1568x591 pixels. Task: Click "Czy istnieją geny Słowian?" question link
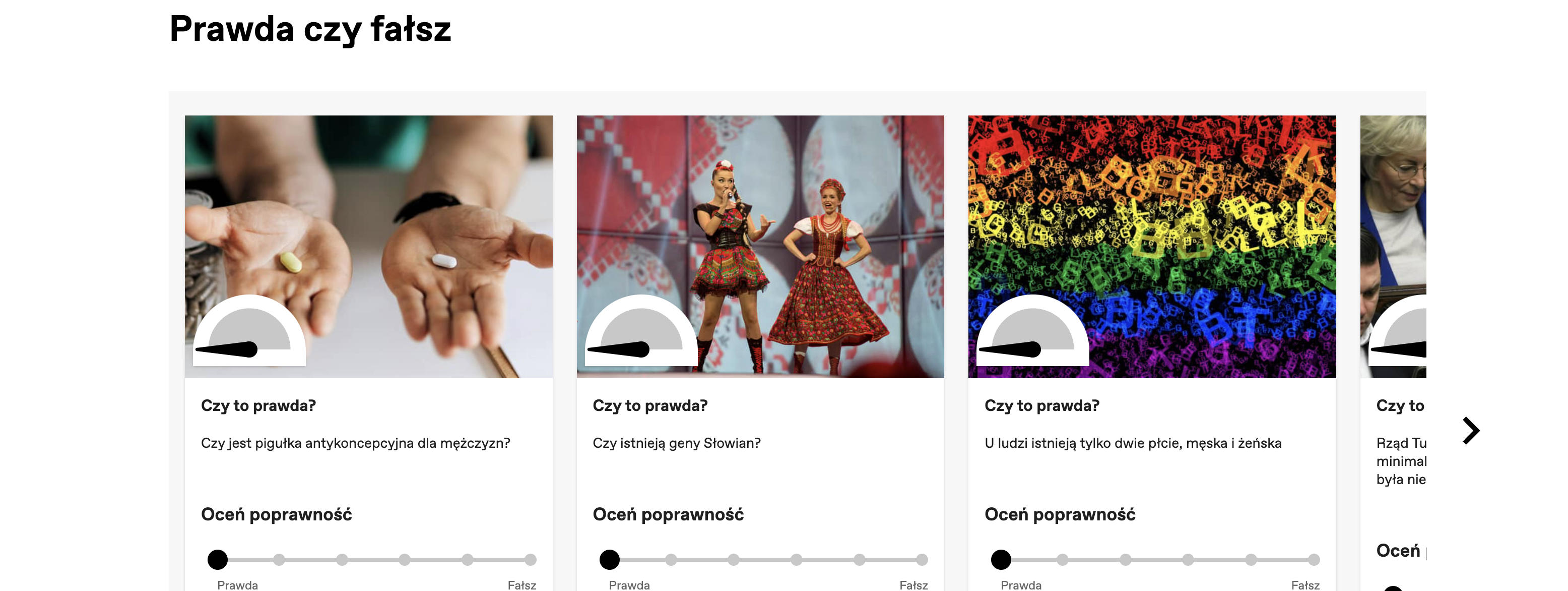(676, 443)
